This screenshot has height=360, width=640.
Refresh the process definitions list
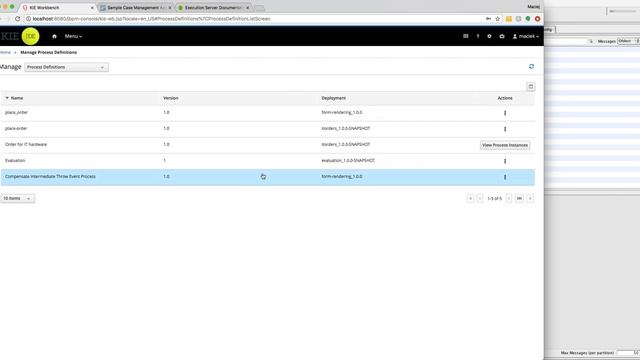(x=531, y=66)
